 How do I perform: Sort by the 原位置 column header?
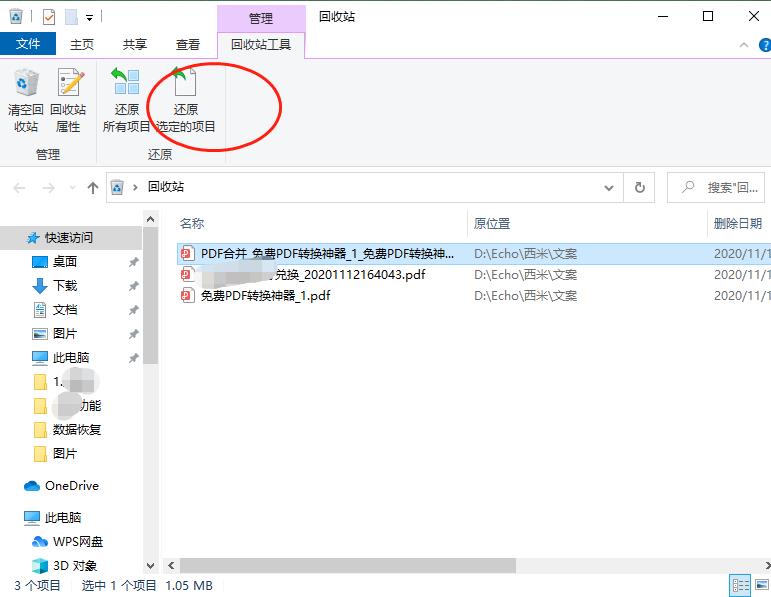click(x=492, y=223)
